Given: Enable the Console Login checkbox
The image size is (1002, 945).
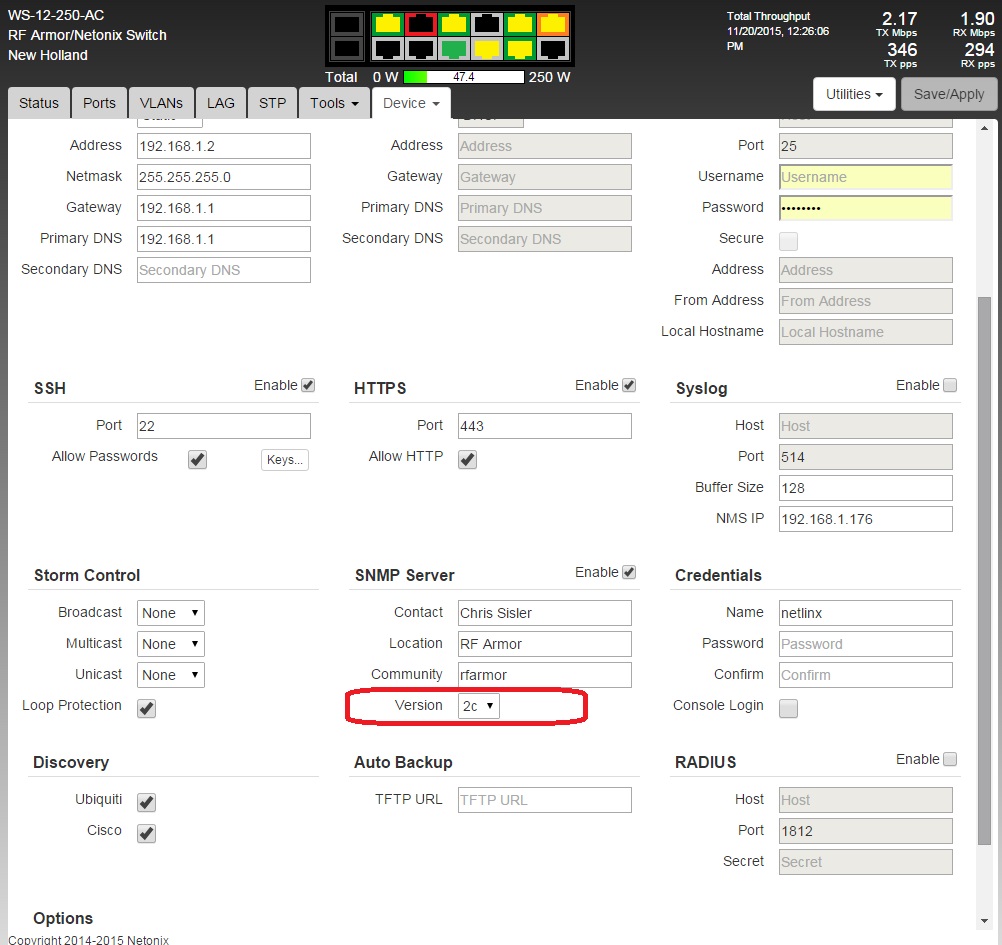Looking at the screenshot, I should point(788,708).
